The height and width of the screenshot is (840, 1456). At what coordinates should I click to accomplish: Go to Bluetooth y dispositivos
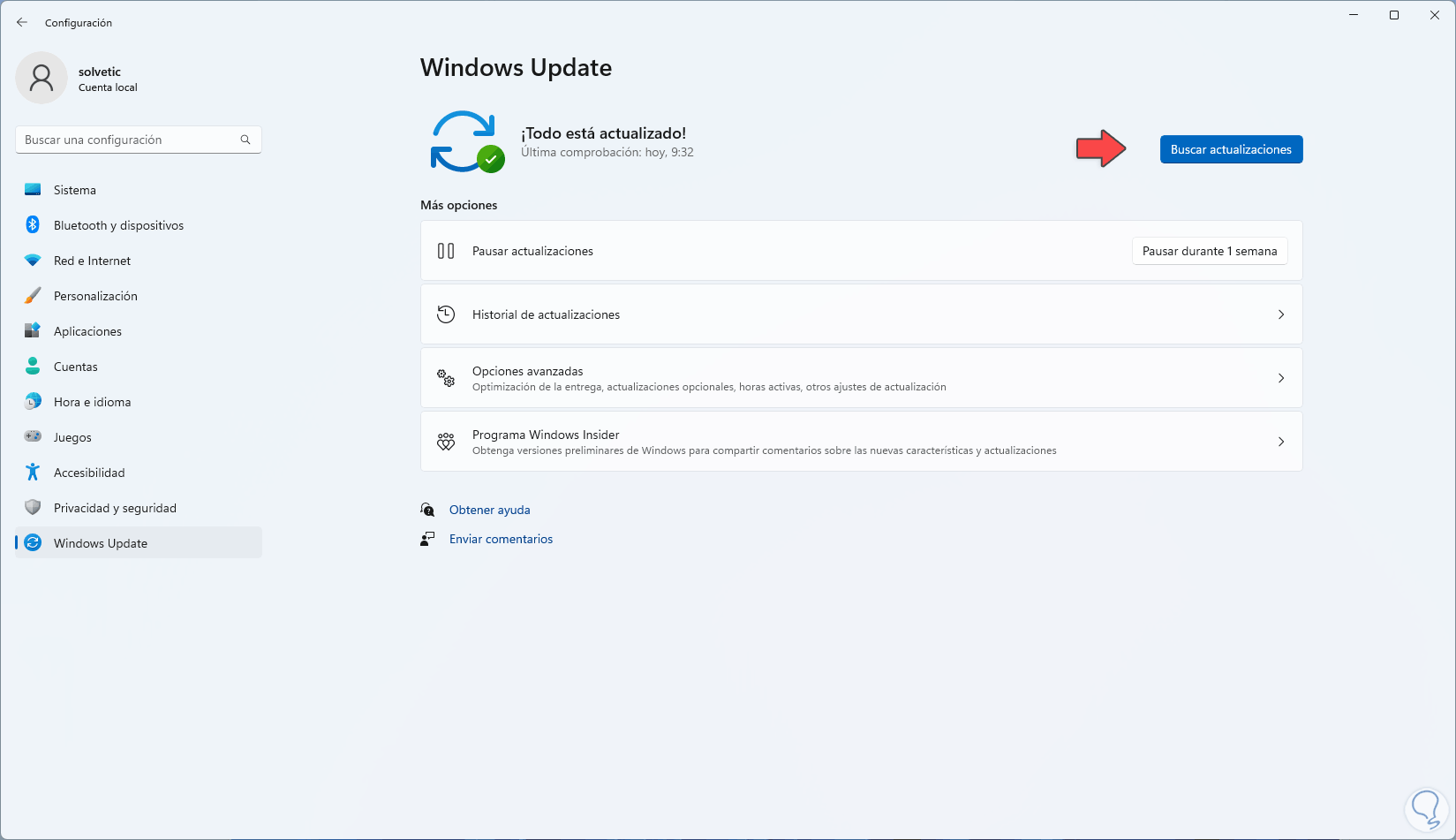tap(139, 225)
